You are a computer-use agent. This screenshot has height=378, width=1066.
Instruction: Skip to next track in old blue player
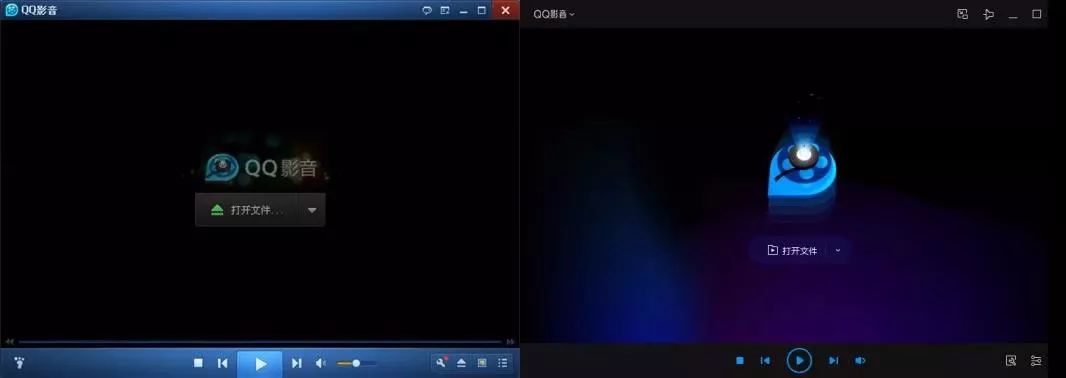(296, 363)
